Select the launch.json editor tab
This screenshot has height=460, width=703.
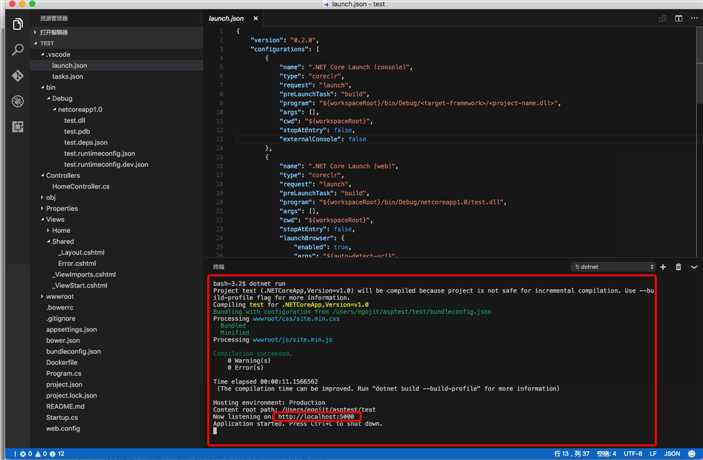(225, 18)
